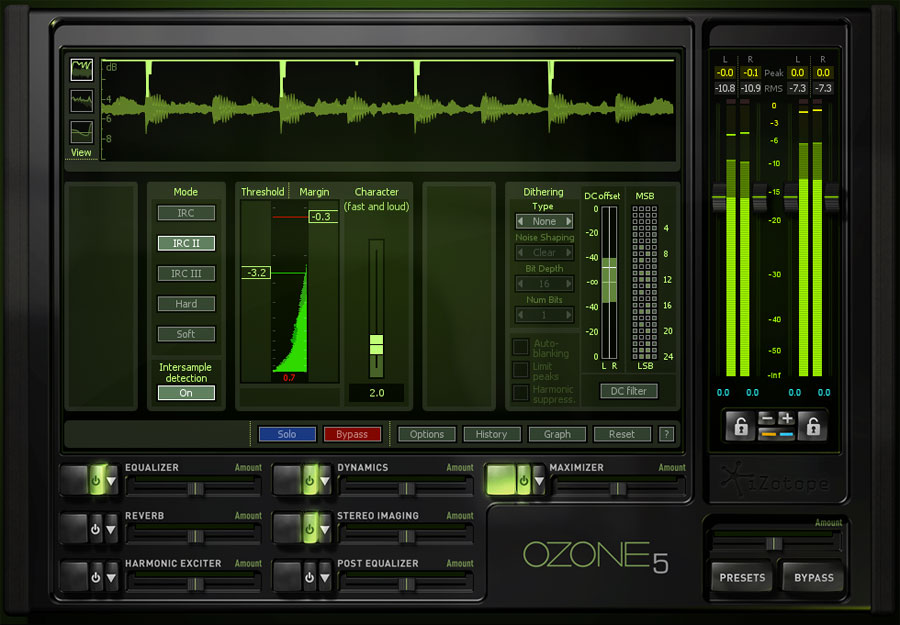The image size is (900, 625).
Task: Click the padlock beside the plus button
Action: [x=813, y=426]
